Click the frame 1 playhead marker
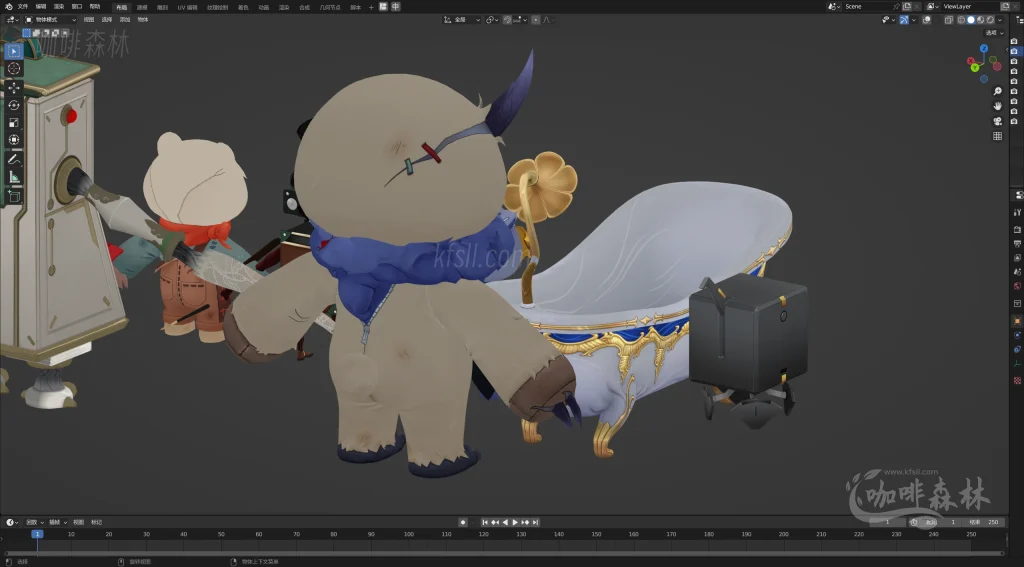 (x=37, y=534)
